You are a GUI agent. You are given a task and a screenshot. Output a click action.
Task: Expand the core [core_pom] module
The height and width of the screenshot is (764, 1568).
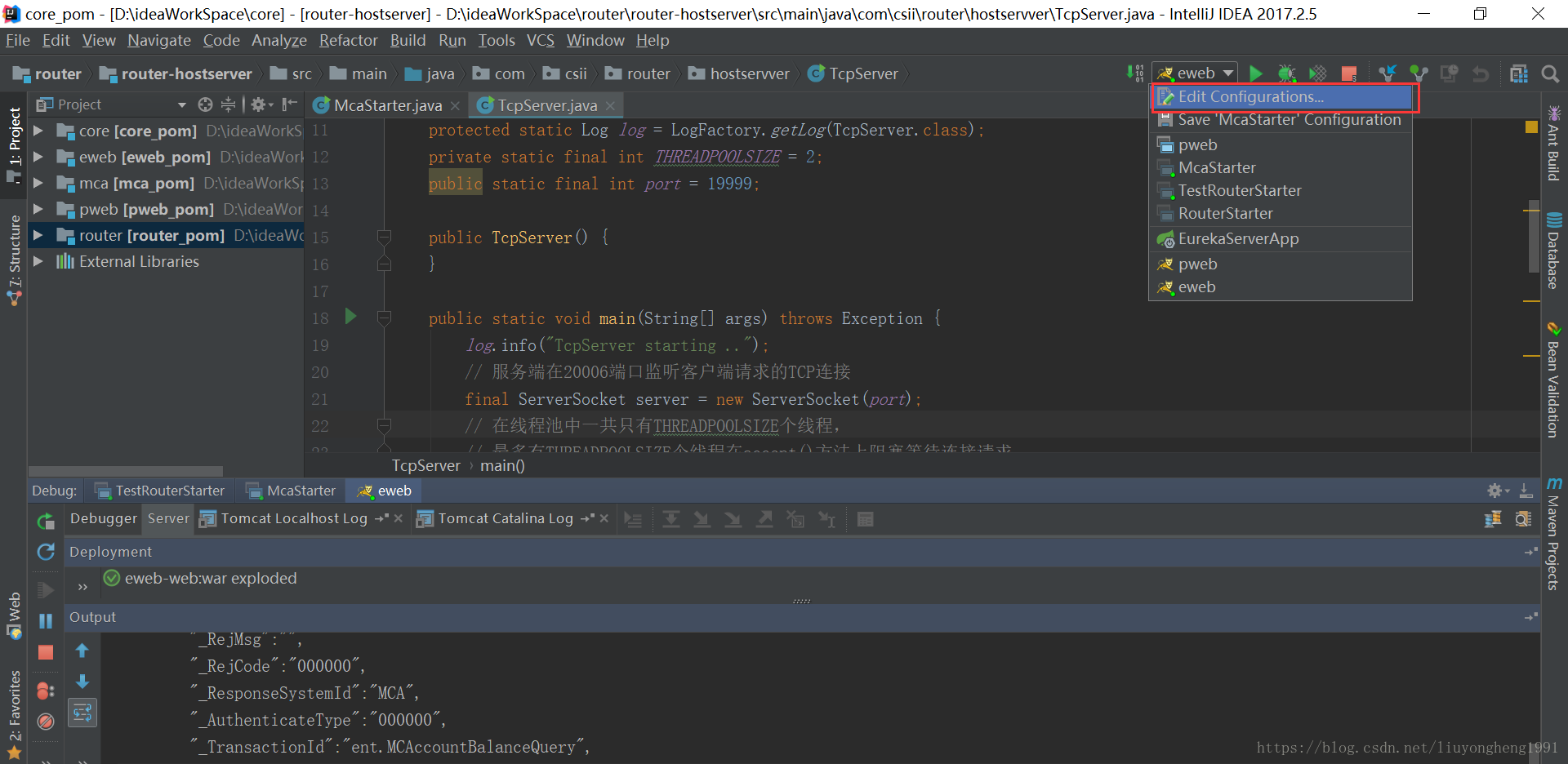pyautogui.click(x=38, y=131)
